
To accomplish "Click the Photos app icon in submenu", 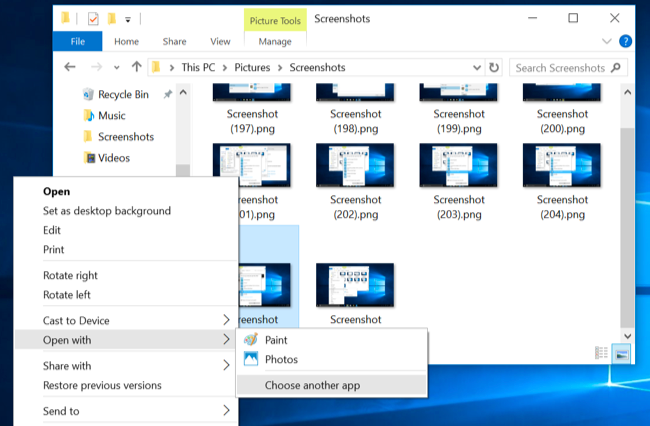I will coord(251,360).
